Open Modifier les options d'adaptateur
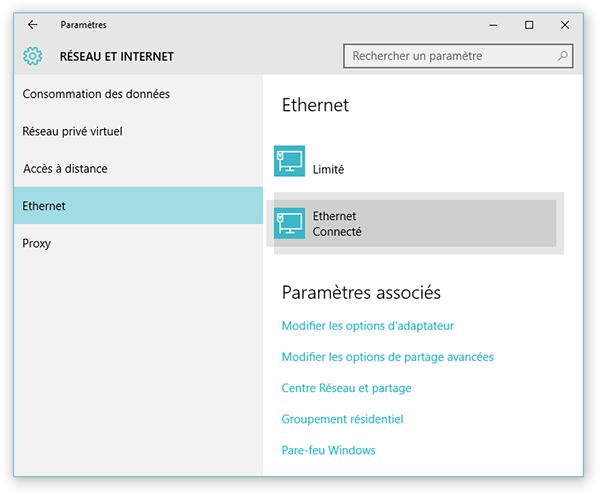600x494 pixels. tap(368, 326)
